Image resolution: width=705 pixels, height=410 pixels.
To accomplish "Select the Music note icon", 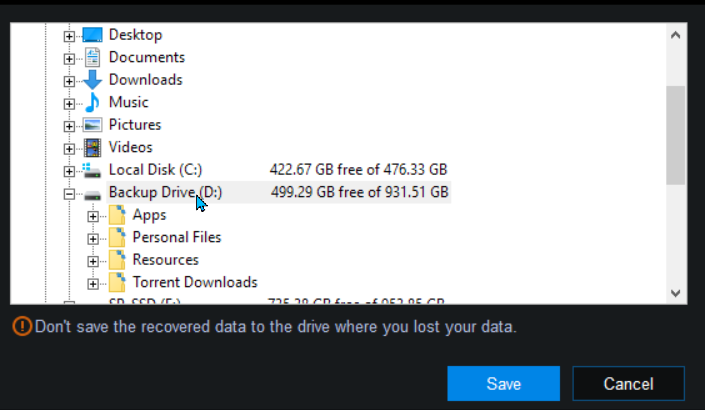I will click(92, 102).
